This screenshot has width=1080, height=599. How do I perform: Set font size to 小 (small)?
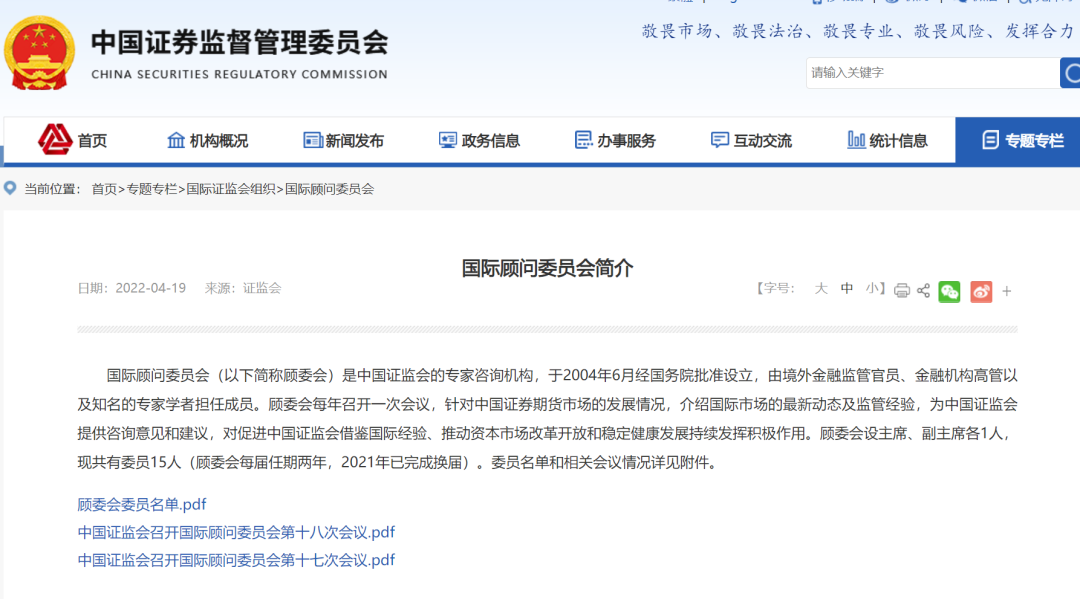872,288
